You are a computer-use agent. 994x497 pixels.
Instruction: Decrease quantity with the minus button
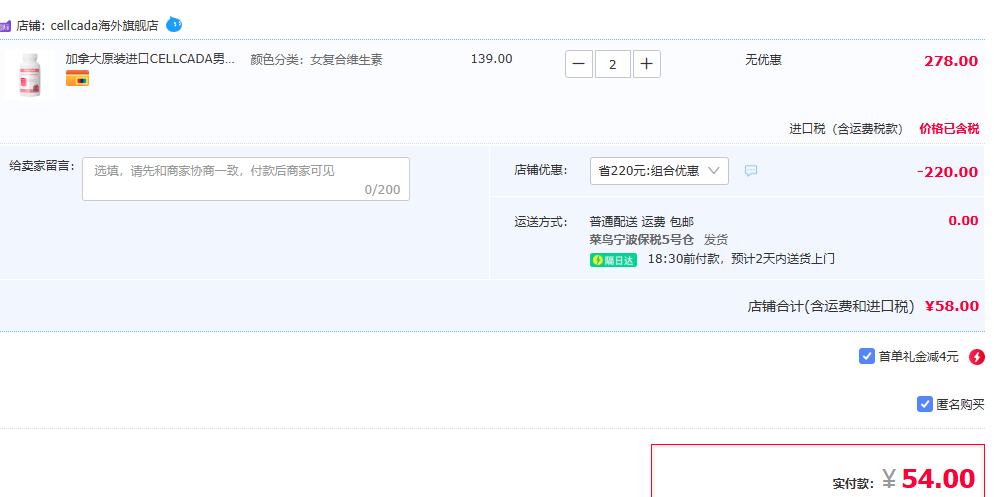[579, 64]
